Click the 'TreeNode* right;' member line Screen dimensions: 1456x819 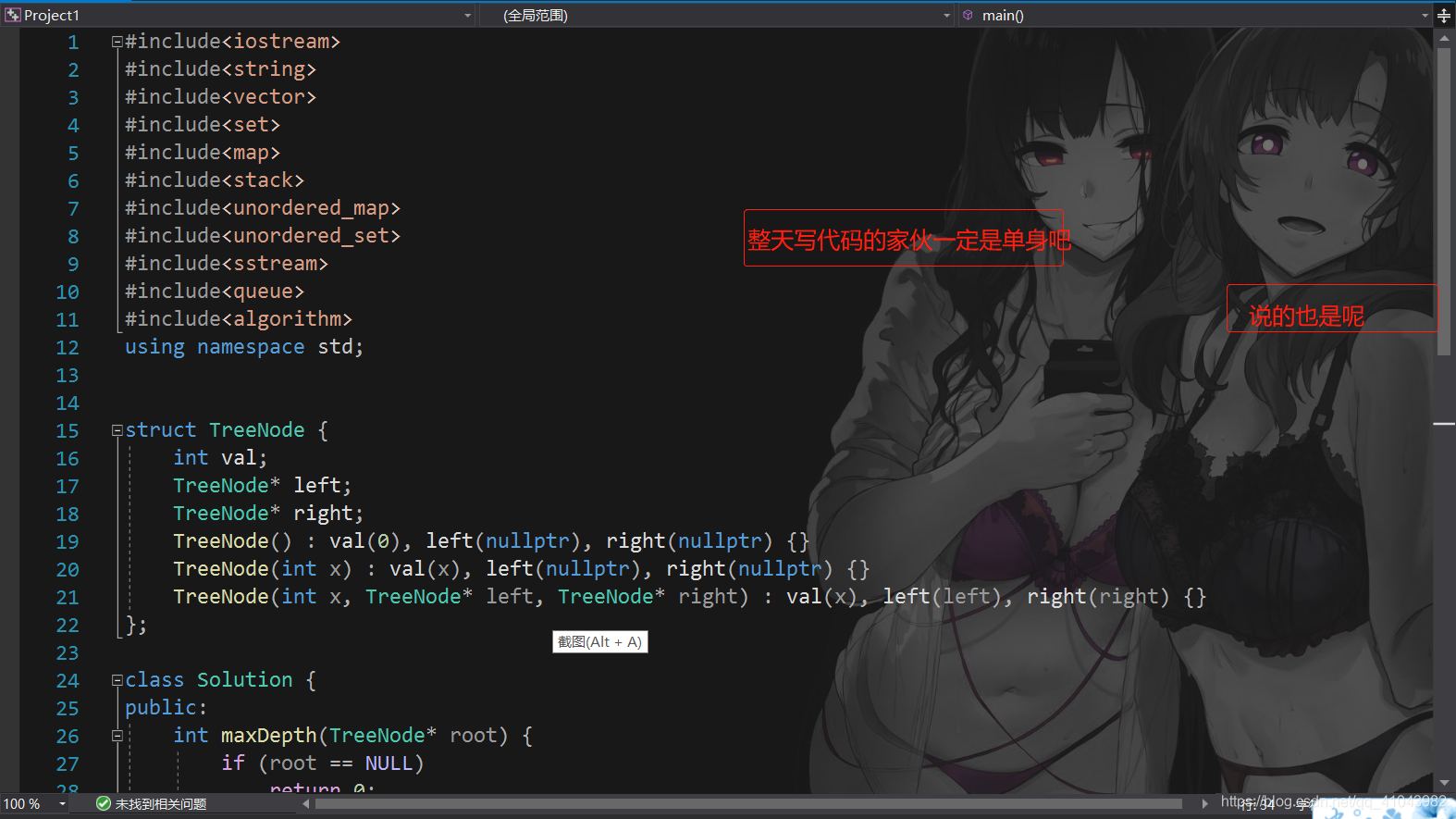pos(268,514)
